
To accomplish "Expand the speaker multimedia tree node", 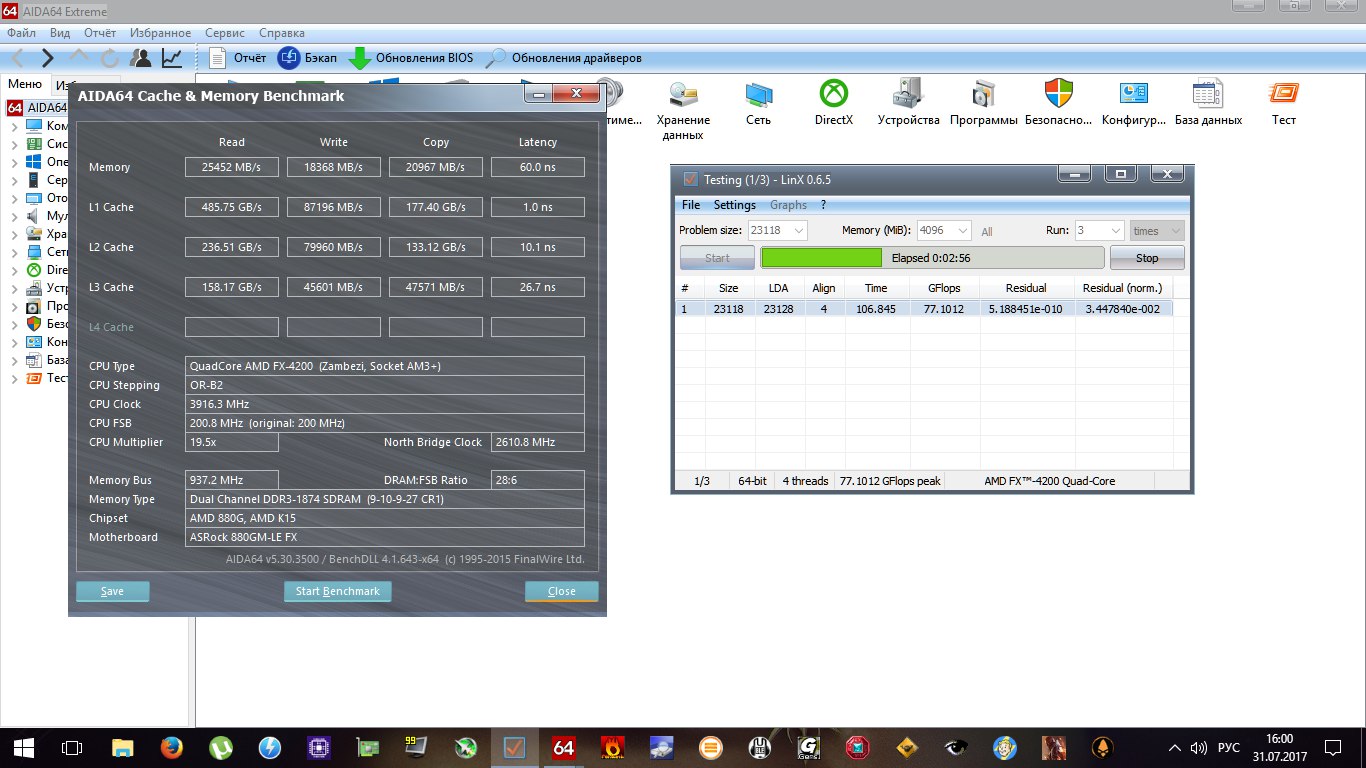I will 14,216.
